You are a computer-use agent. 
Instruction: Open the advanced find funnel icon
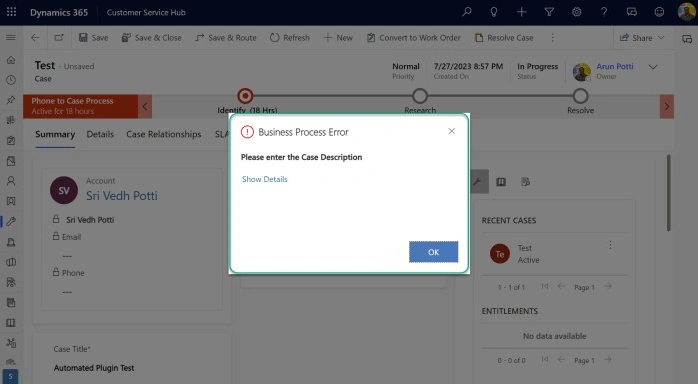(549, 12)
